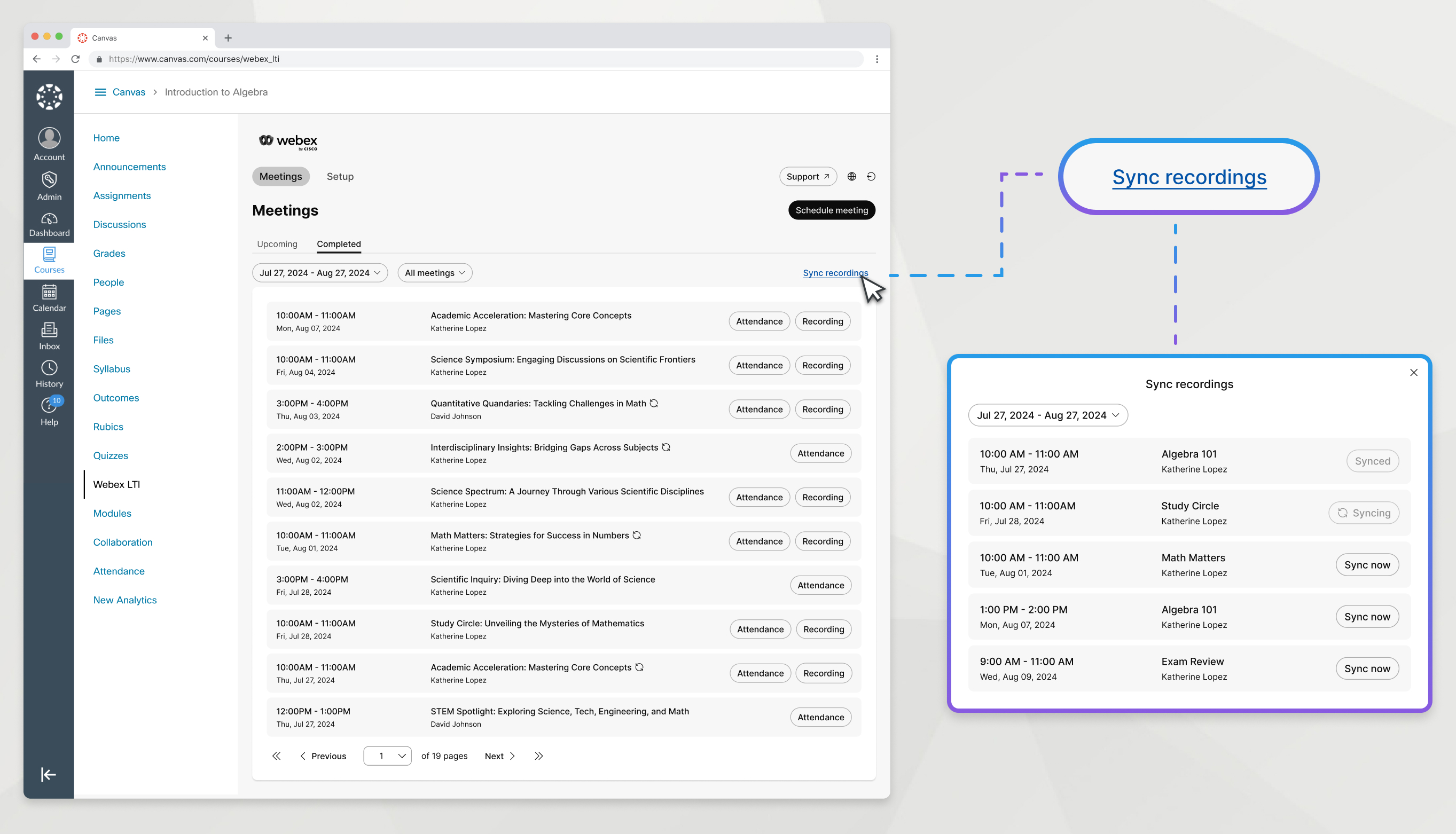Click the Sync recordings link

pos(836,272)
